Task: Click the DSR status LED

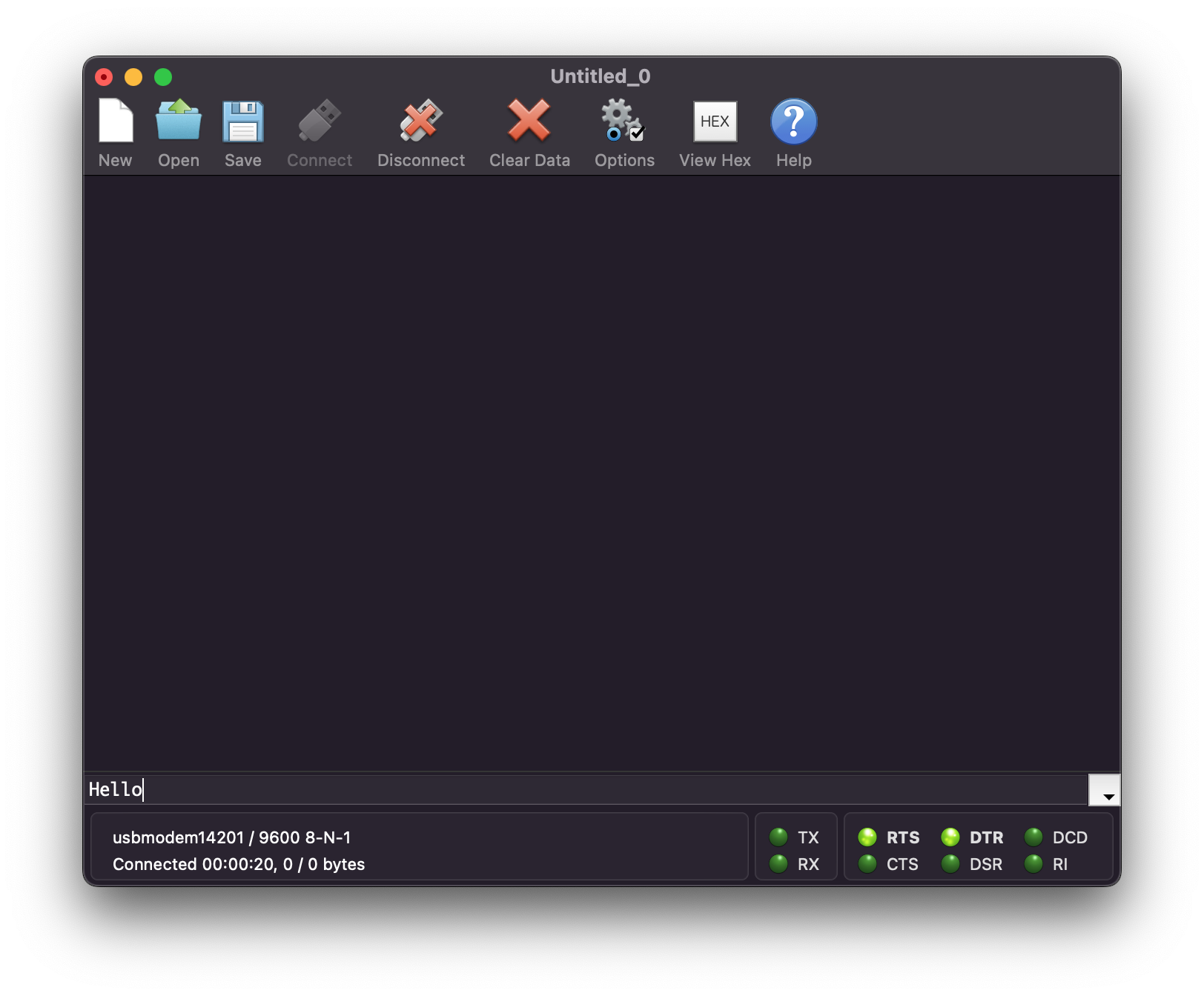Action: pyautogui.click(x=950, y=863)
